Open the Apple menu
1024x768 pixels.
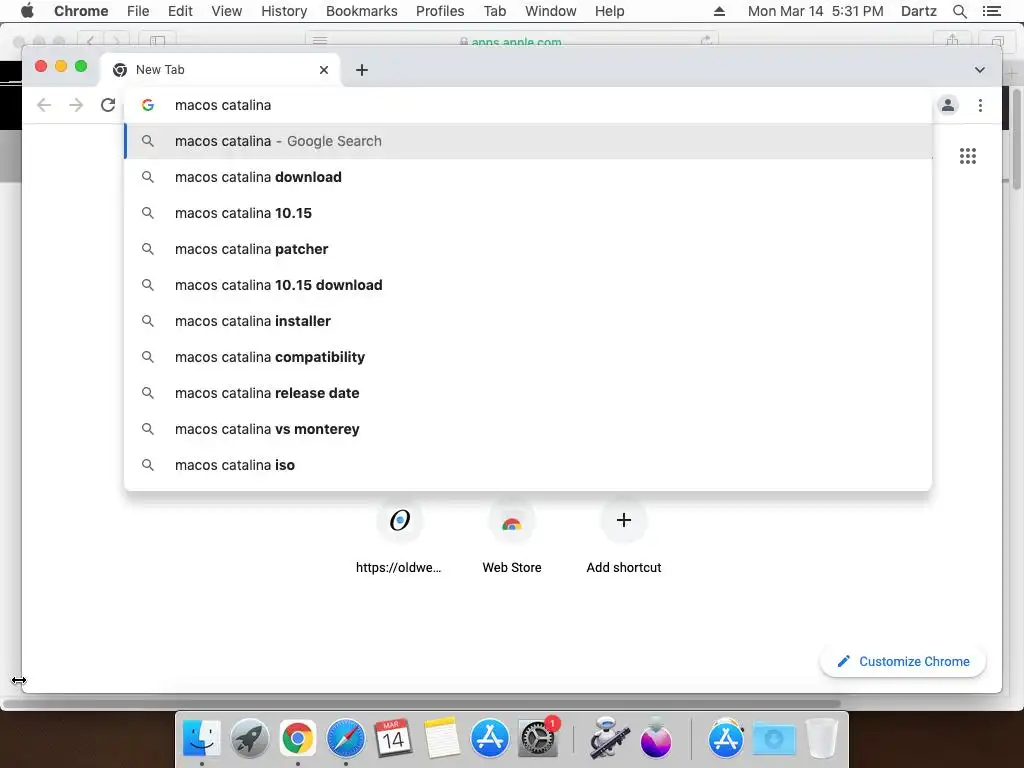(x=27, y=11)
